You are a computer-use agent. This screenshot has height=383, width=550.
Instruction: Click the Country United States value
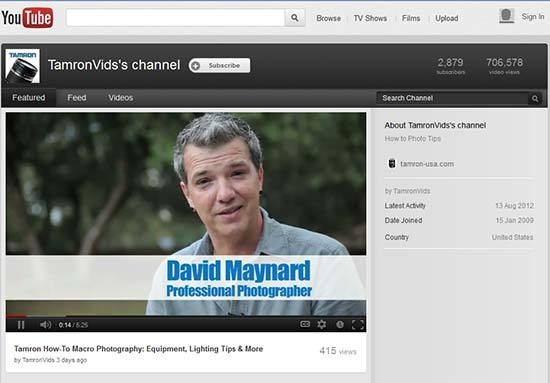(x=512, y=237)
